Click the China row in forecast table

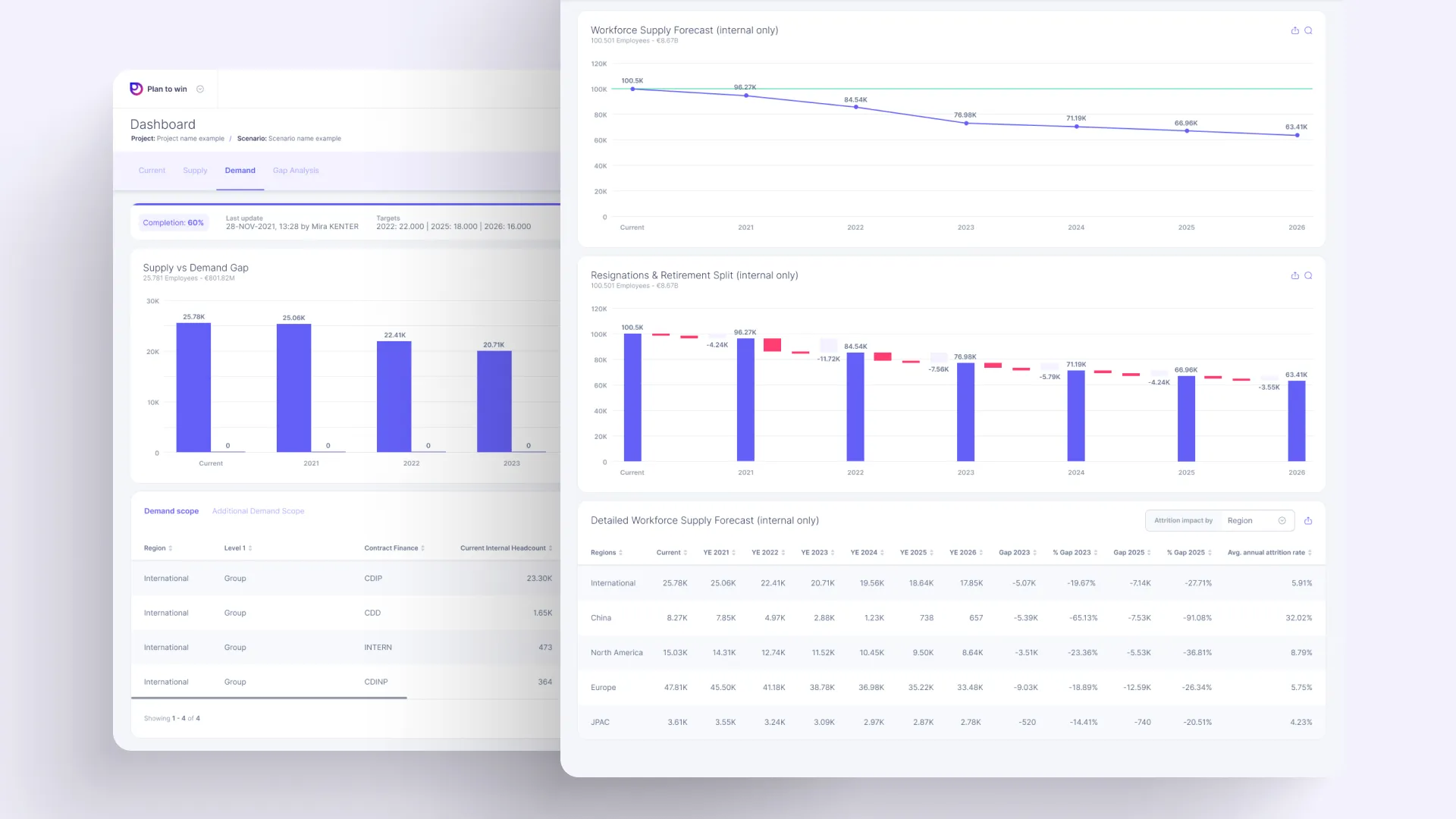(951, 618)
